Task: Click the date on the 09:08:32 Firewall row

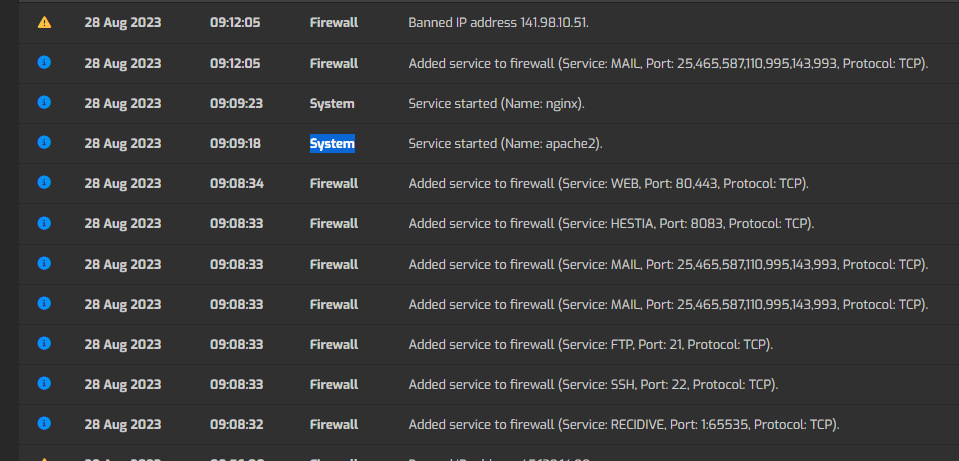Action: click(x=123, y=424)
